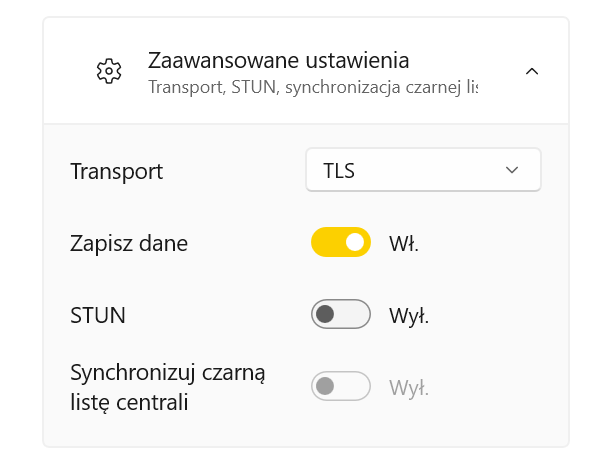Viewport: 609px width, 469px height.
Task: Click the Wł. status next to Zapisz dane
Action: coord(404,244)
